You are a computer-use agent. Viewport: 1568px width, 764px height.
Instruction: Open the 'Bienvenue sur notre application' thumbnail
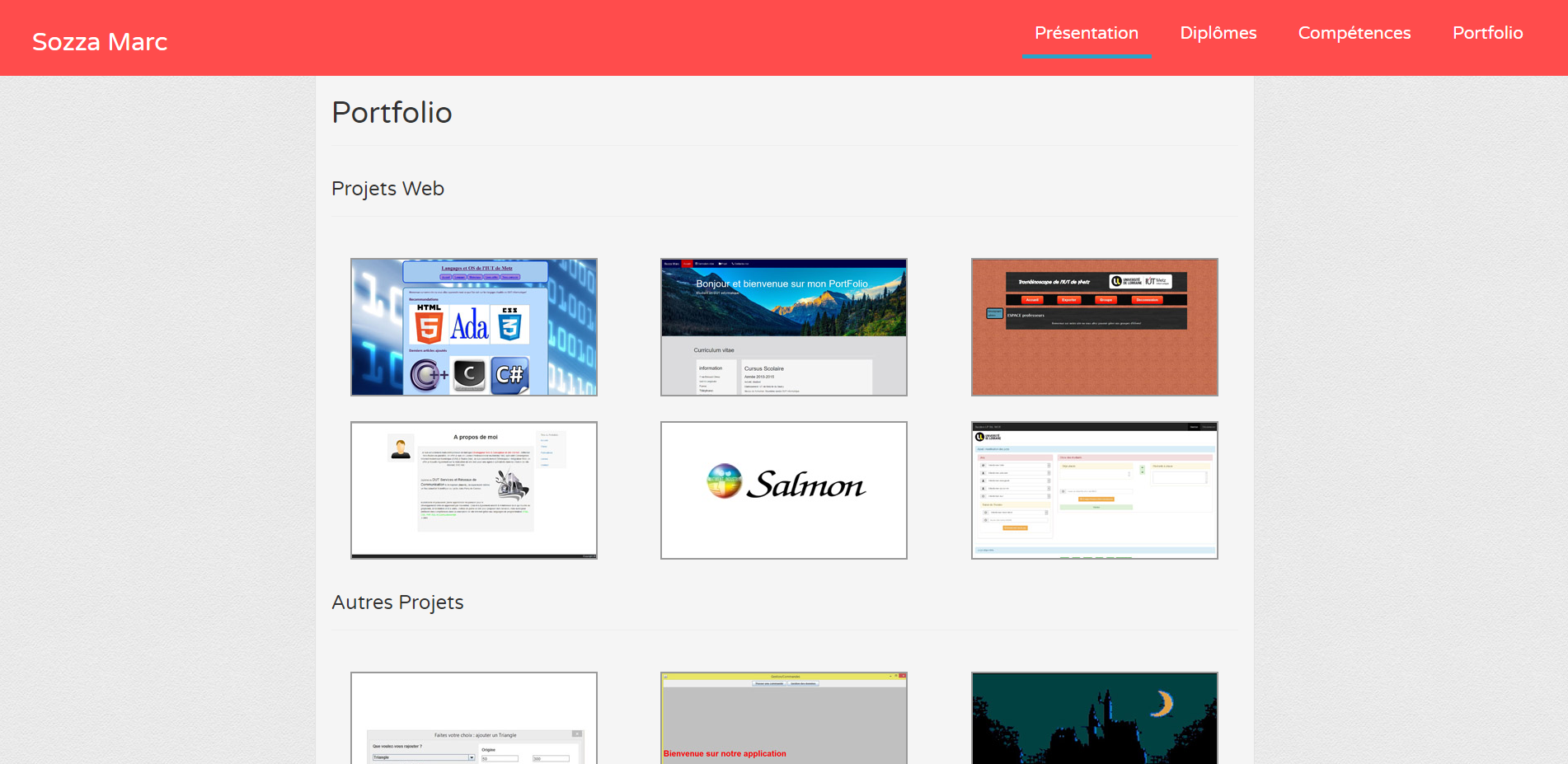783,718
